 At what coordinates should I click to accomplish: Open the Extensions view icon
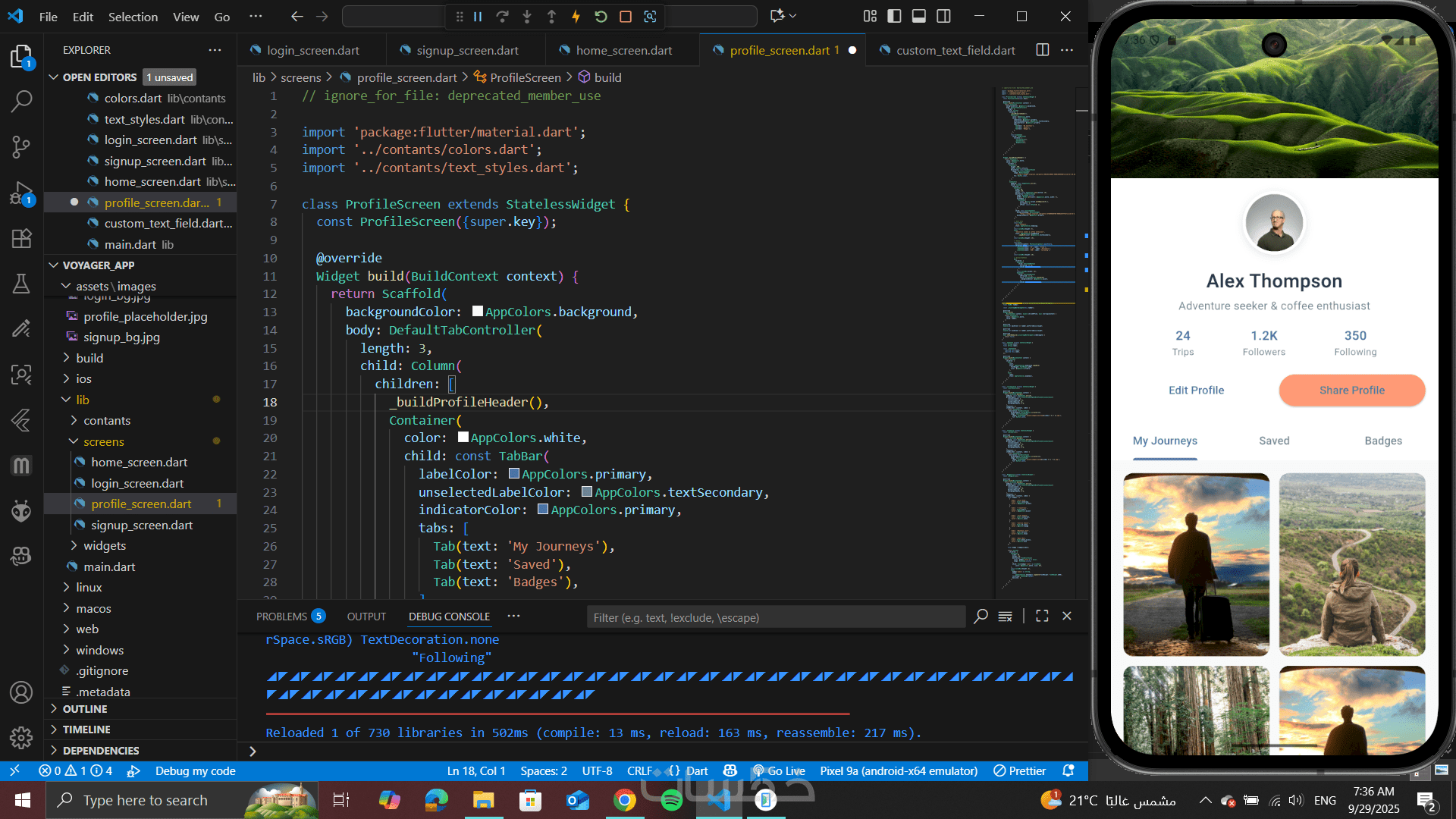click(21, 239)
